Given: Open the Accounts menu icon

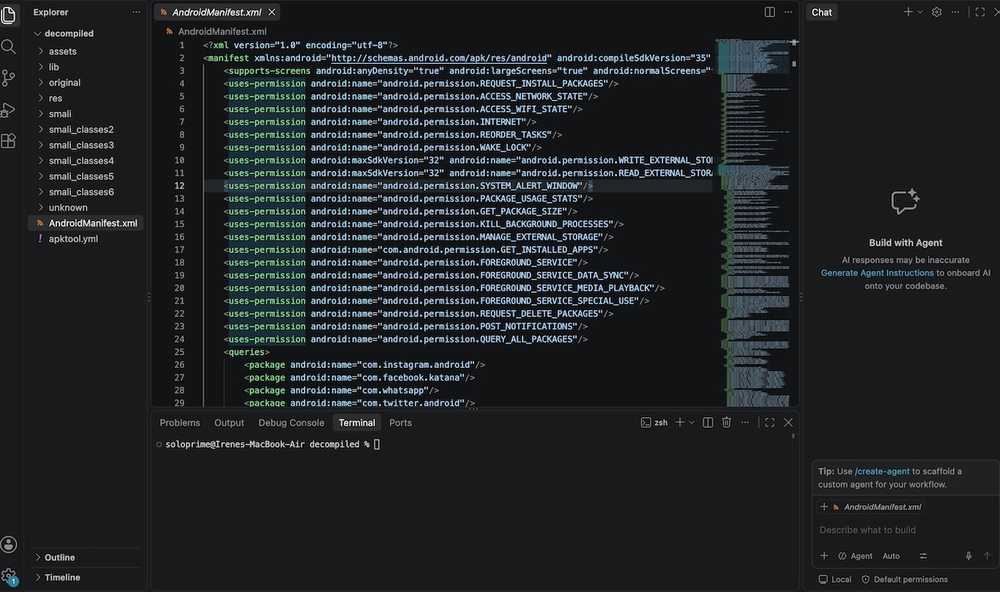Looking at the screenshot, I should [9, 544].
